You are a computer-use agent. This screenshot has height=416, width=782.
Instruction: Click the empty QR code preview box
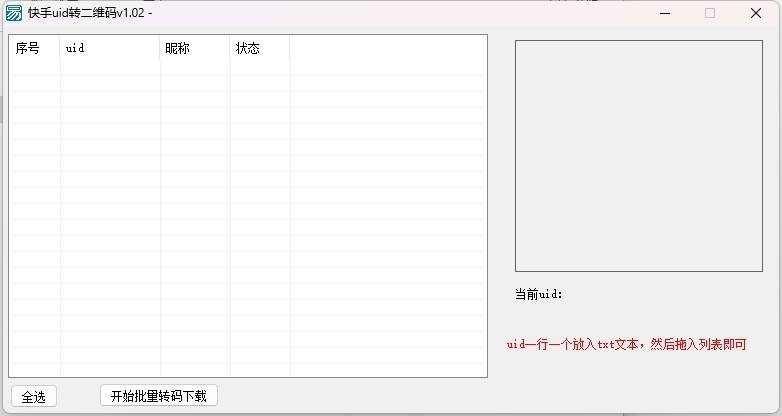[638, 155]
